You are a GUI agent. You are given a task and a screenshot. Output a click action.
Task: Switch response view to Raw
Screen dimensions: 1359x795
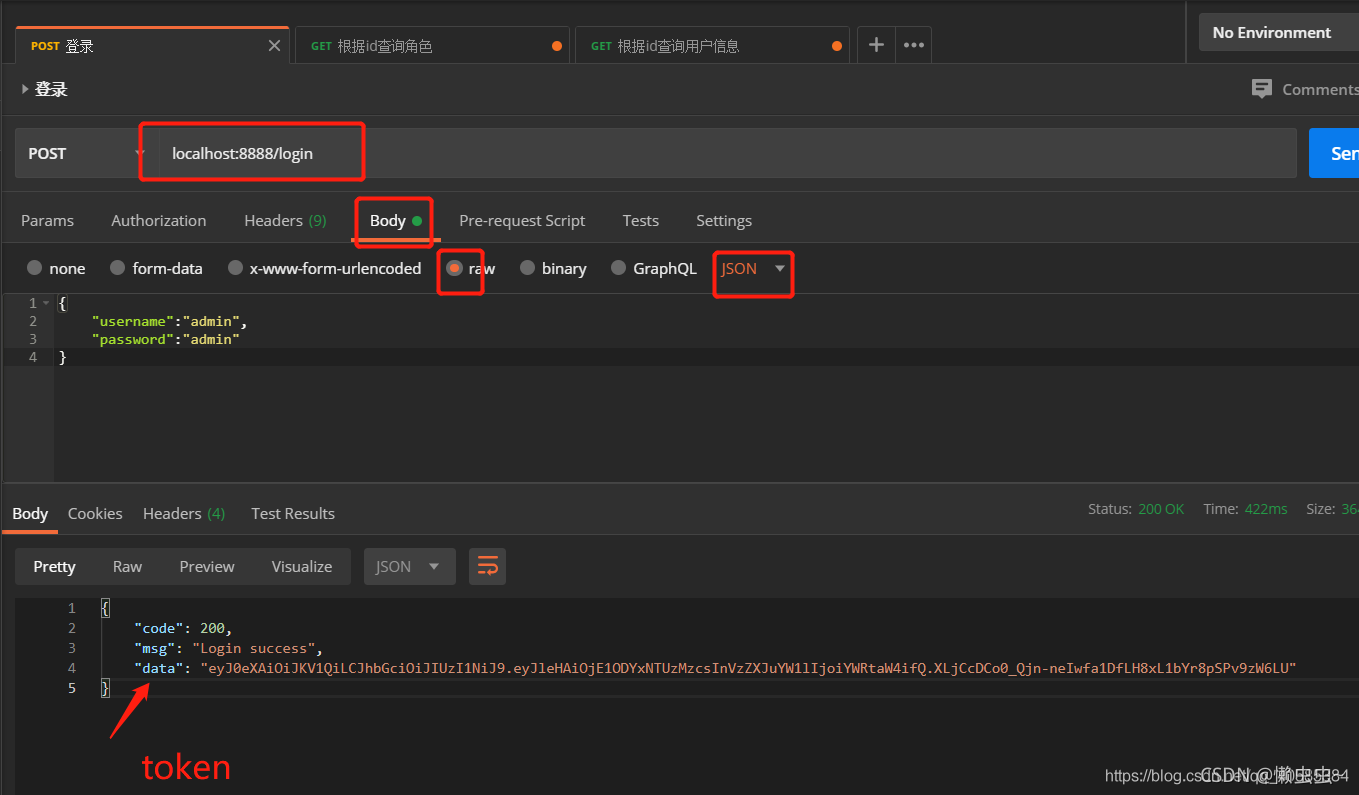click(x=127, y=566)
